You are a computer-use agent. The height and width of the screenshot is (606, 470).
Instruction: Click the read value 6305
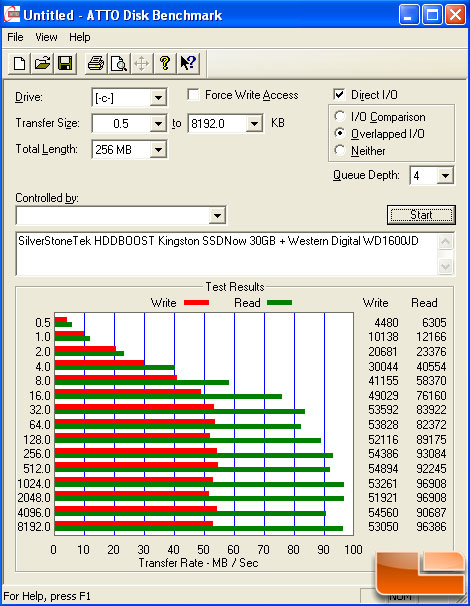click(434, 323)
